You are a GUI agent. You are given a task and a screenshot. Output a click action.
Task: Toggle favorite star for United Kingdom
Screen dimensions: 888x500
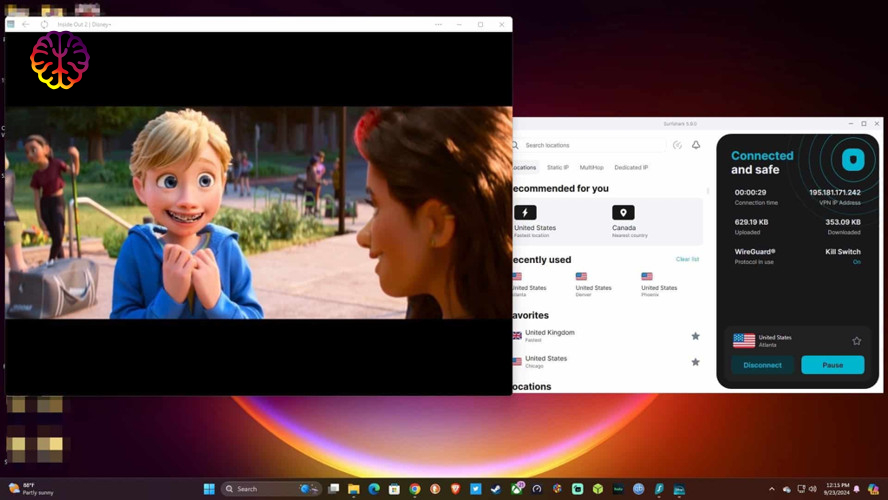[695, 336]
